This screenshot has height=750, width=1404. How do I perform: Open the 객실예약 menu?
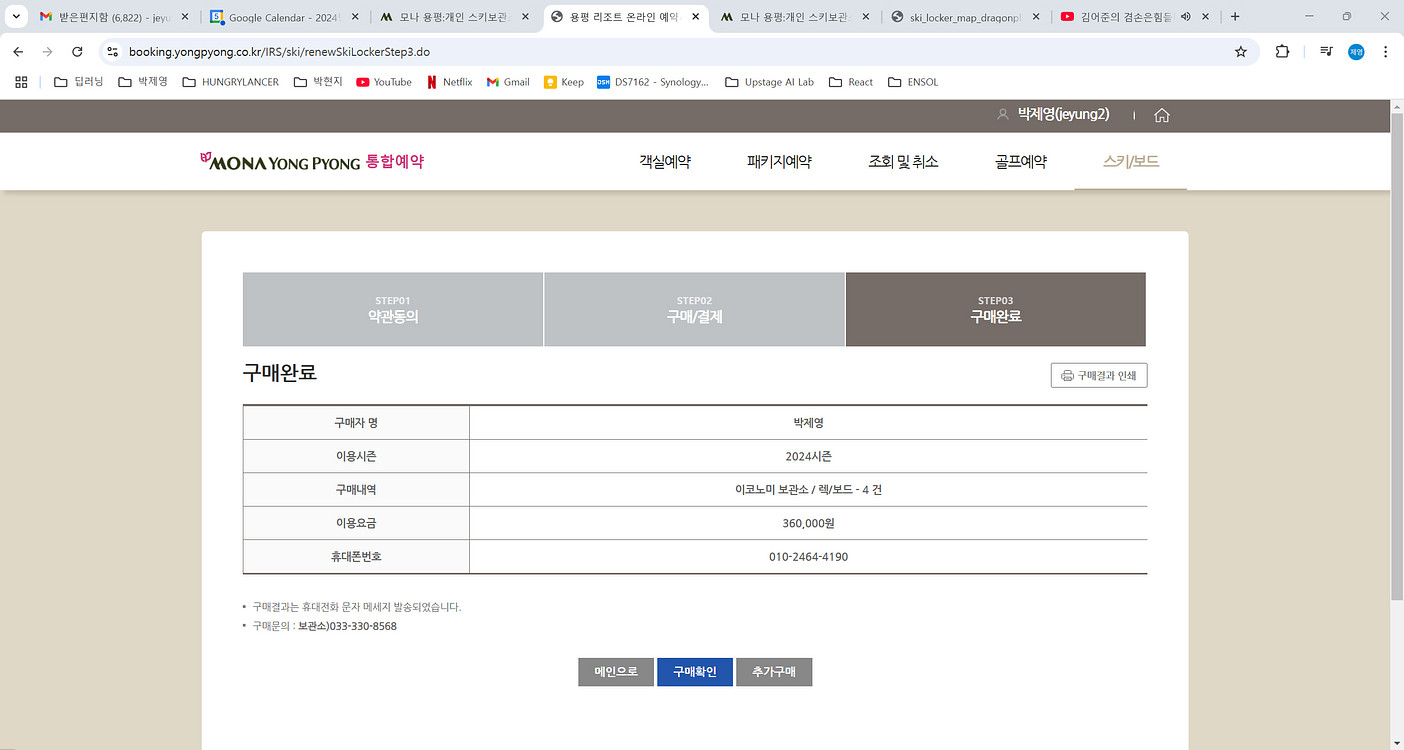click(665, 161)
